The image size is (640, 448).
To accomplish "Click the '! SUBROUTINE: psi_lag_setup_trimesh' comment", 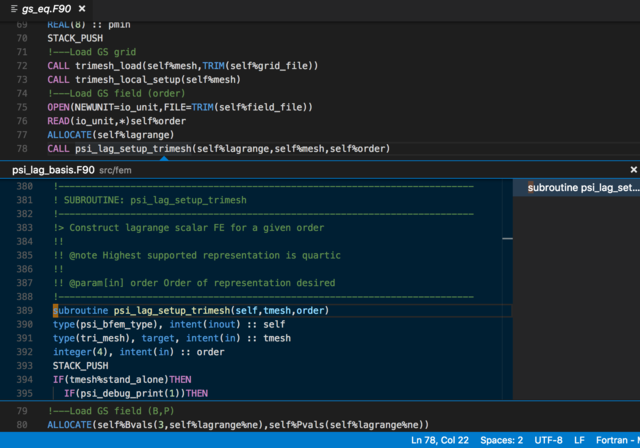I will [150, 200].
